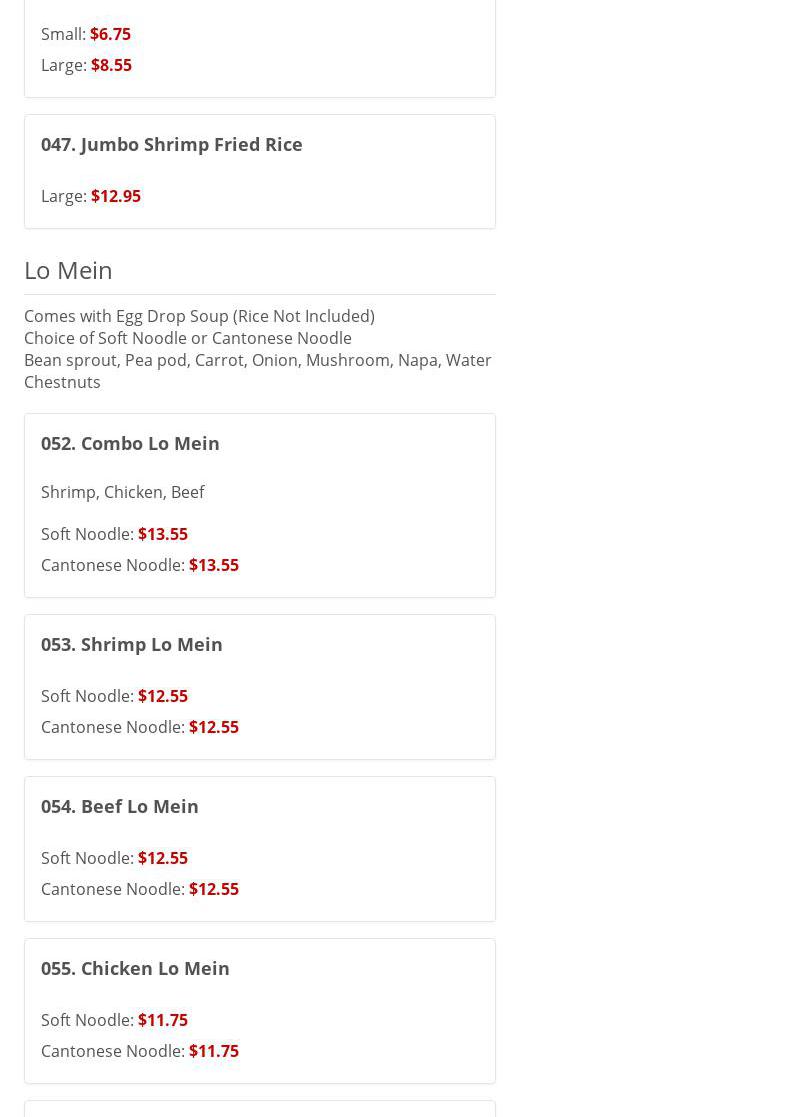Screen dimensions: 785x1117
Task: Open 052. Combo Lo Mein item
Action: click(x=130, y=443)
